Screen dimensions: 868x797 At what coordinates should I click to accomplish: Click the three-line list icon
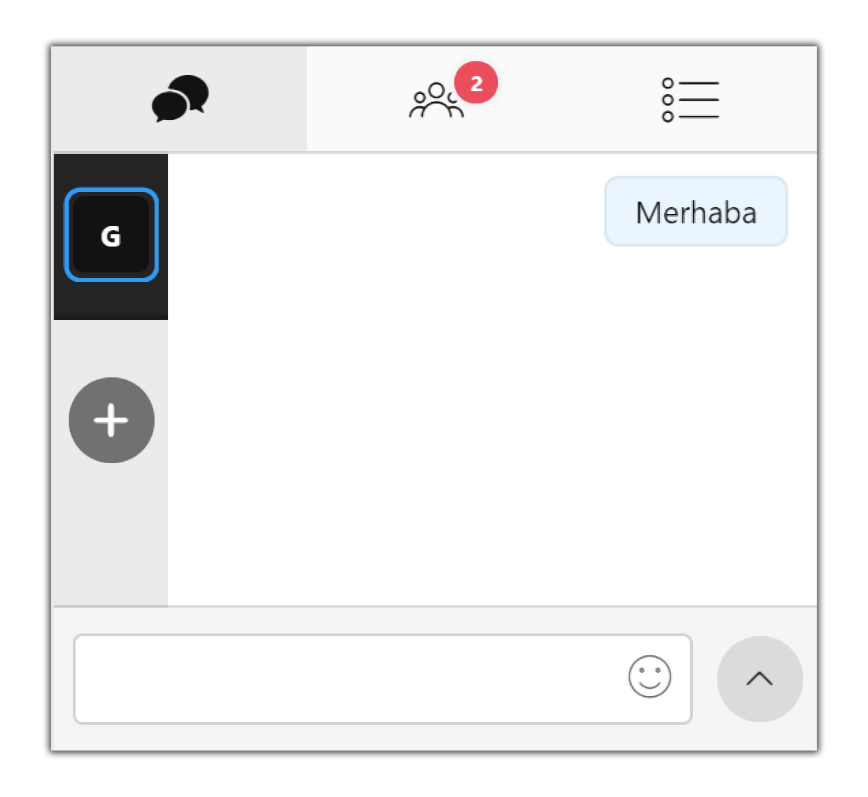pyautogui.click(x=690, y=100)
